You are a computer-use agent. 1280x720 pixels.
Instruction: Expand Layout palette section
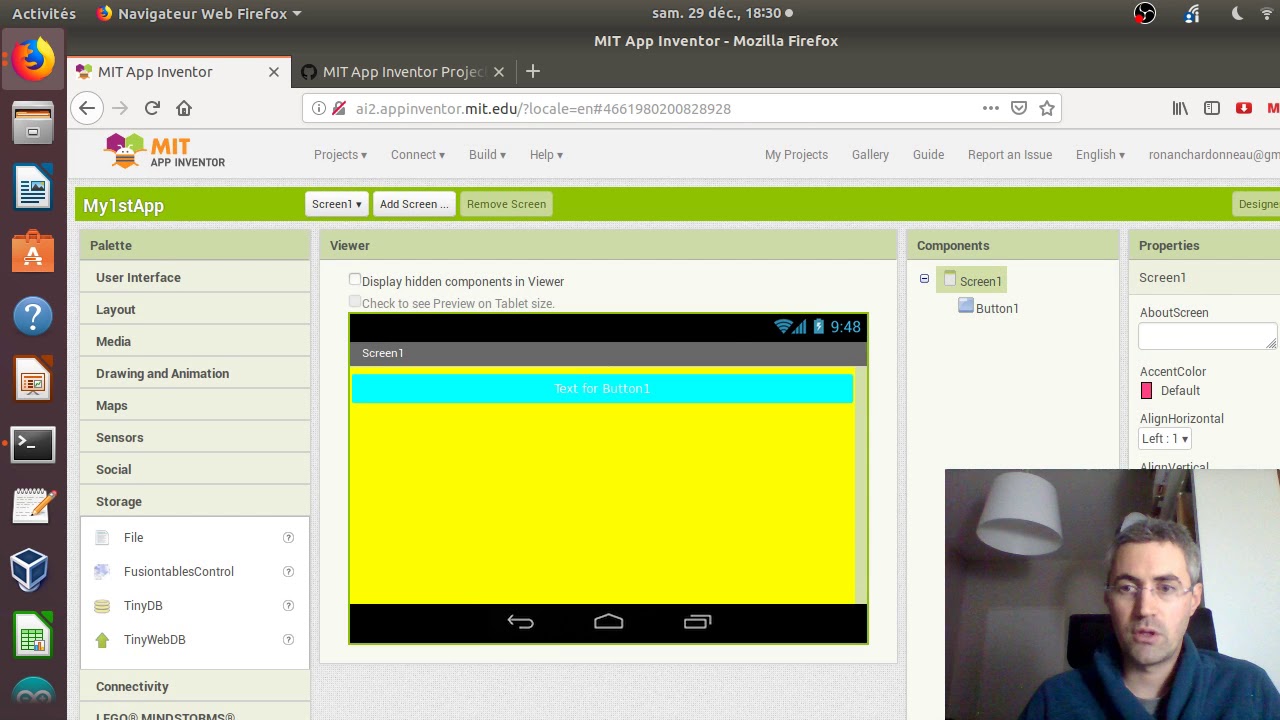point(195,310)
